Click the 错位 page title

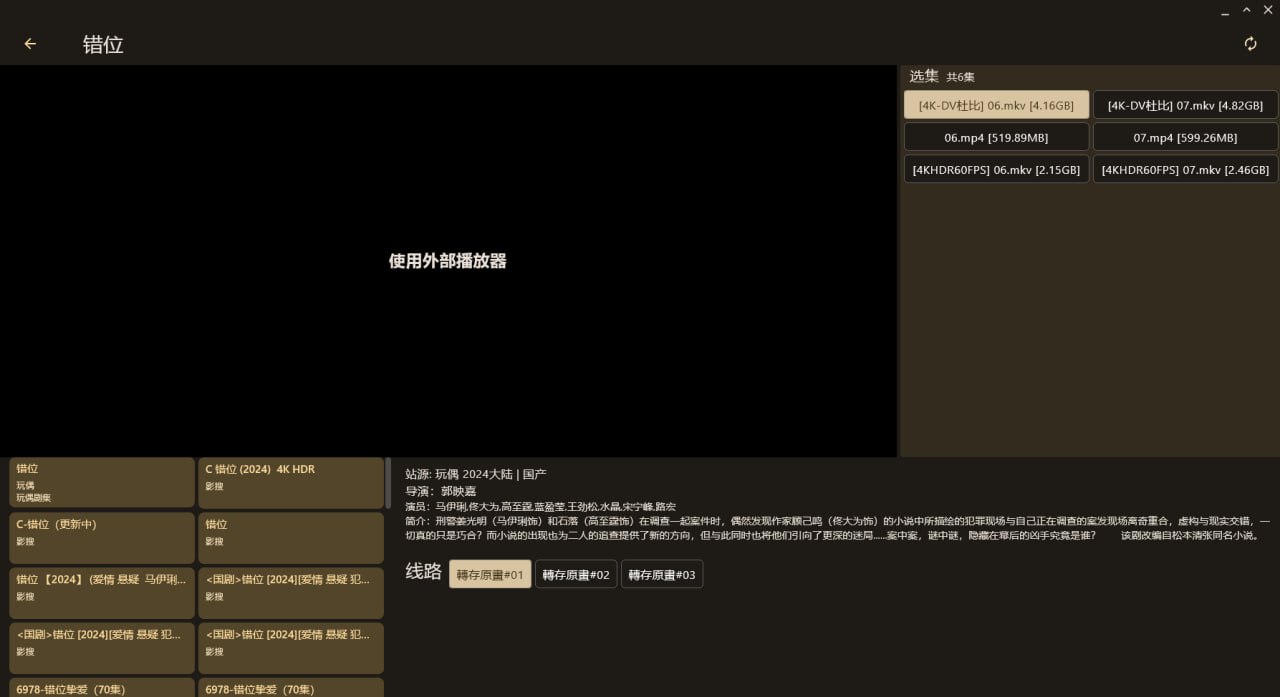(x=103, y=44)
